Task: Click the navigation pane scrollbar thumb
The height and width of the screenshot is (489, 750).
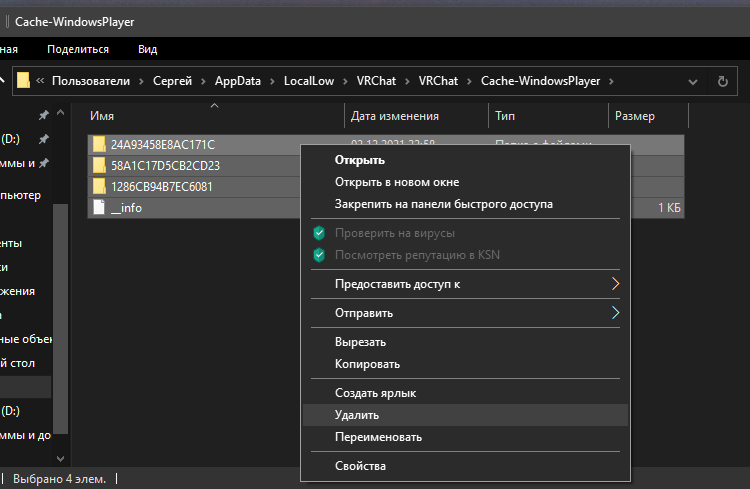Action: pyautogui.click(x=60, y=319)
